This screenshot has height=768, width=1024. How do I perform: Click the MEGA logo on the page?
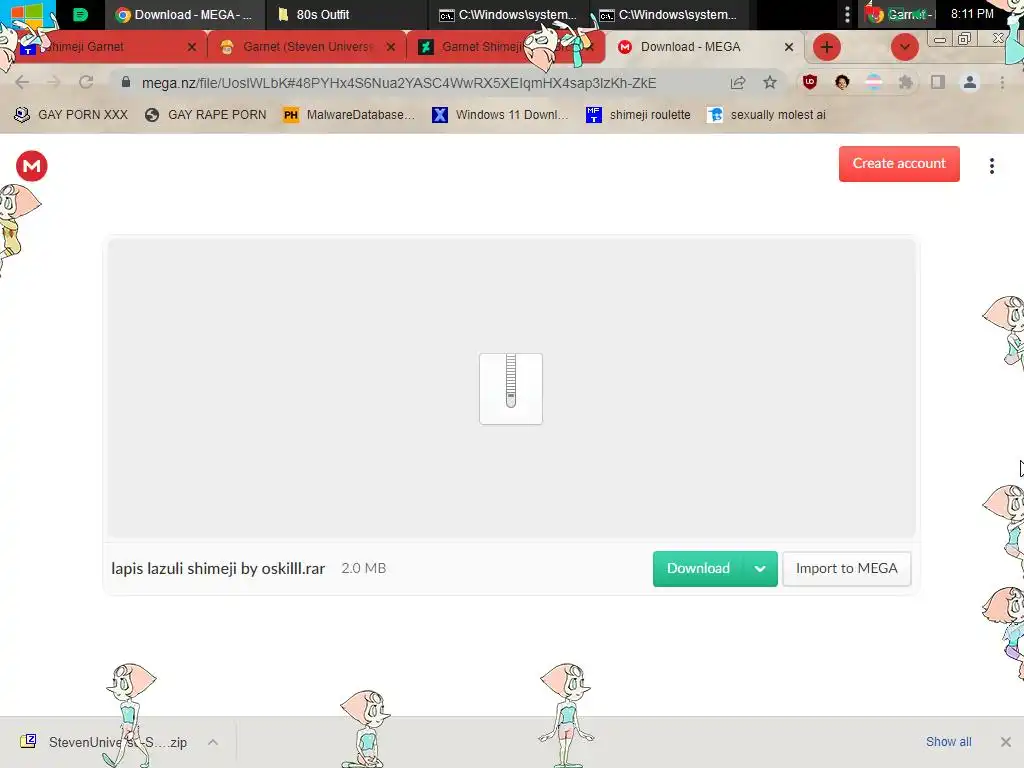point(31,166)
